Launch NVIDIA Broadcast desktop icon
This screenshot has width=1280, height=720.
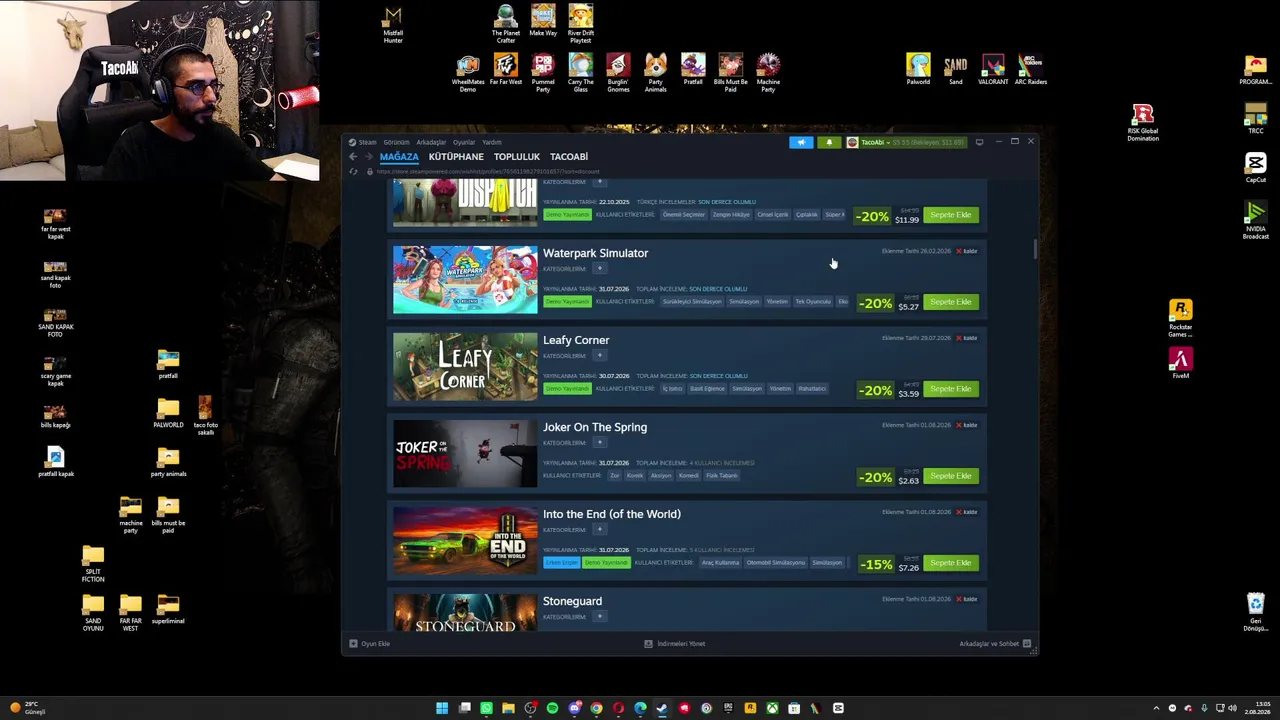[1256, 220]
